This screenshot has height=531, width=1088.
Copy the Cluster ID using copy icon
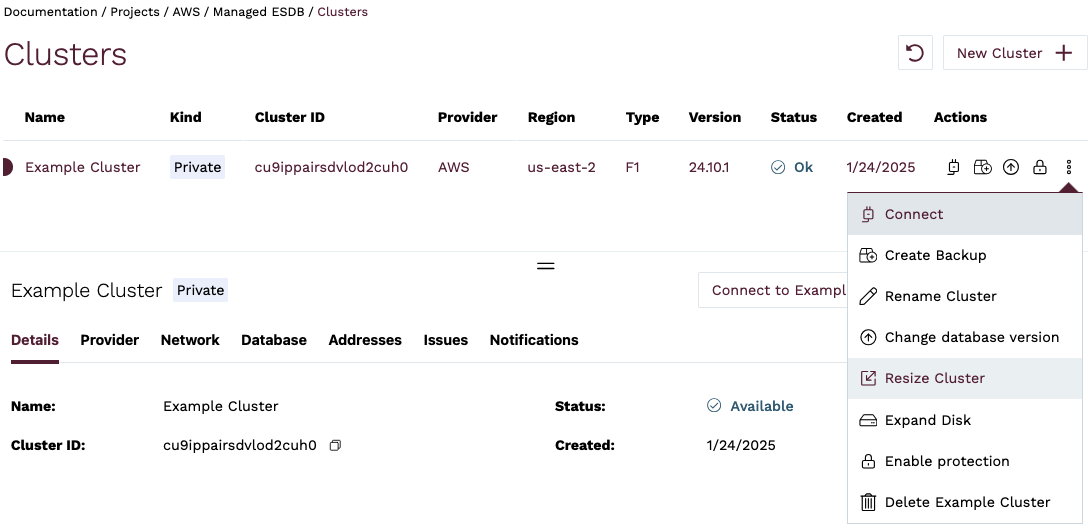(x=335, y=445)
